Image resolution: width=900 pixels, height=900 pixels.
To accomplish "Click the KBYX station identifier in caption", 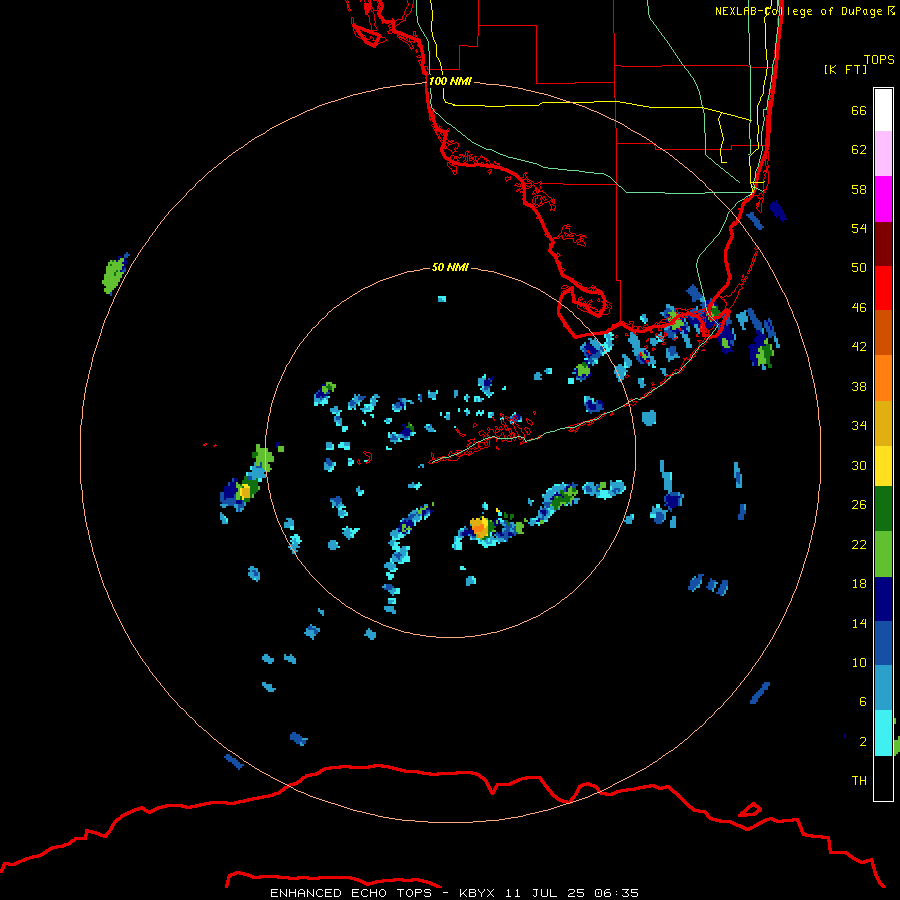I will [476, 893].
